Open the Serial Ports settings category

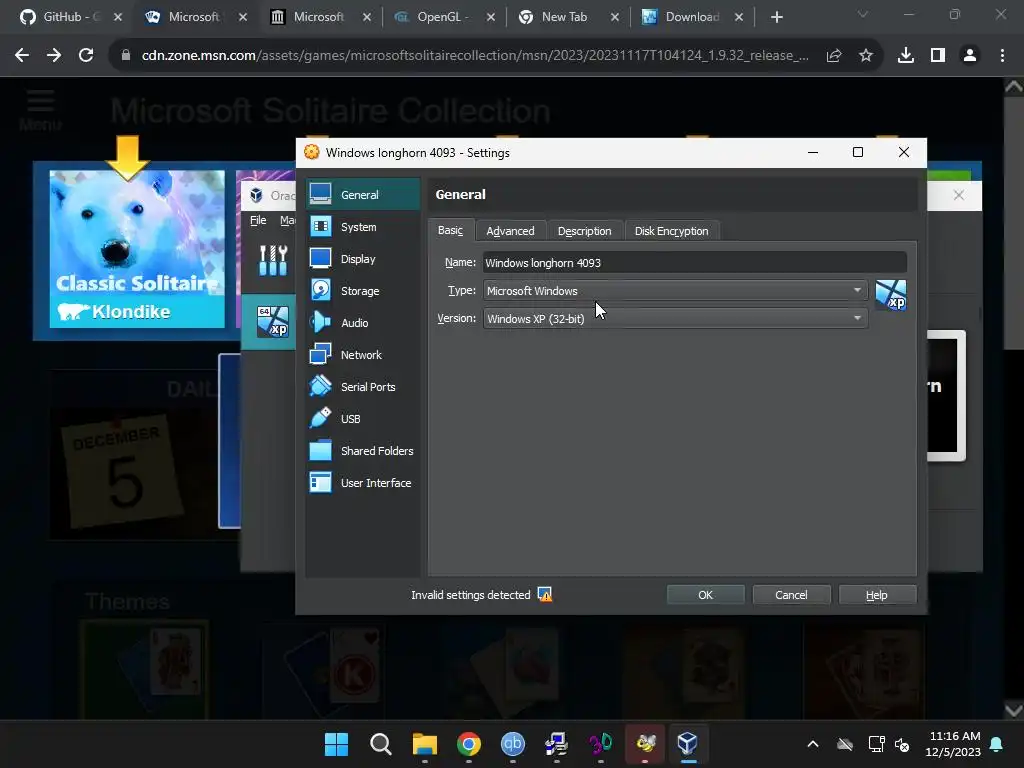[362, 387]
